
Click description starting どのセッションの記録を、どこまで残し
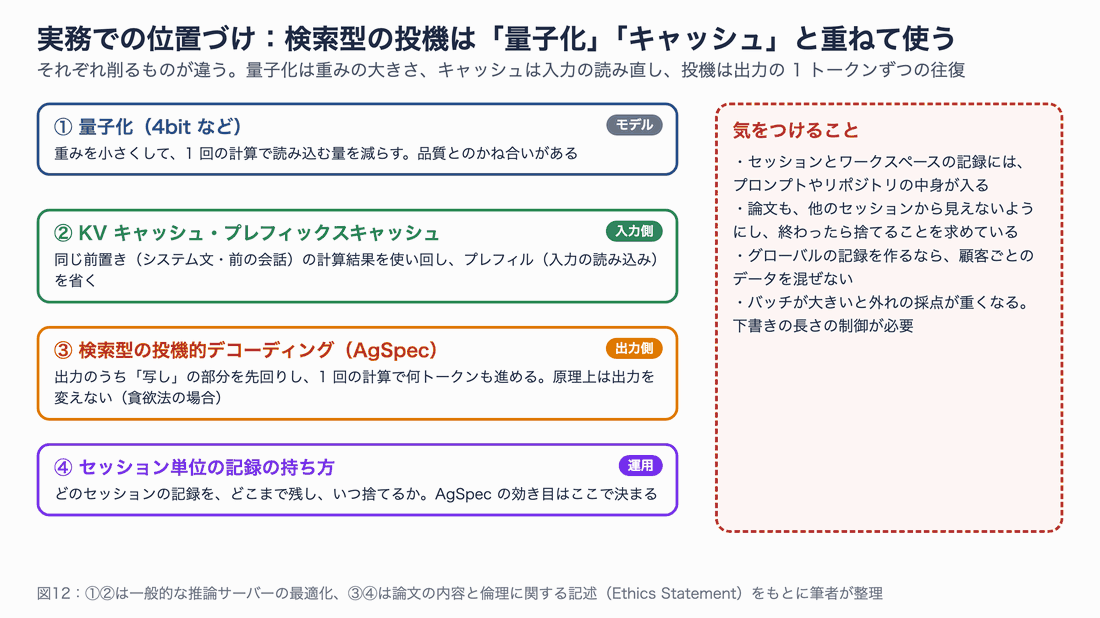tap(356, 494)
